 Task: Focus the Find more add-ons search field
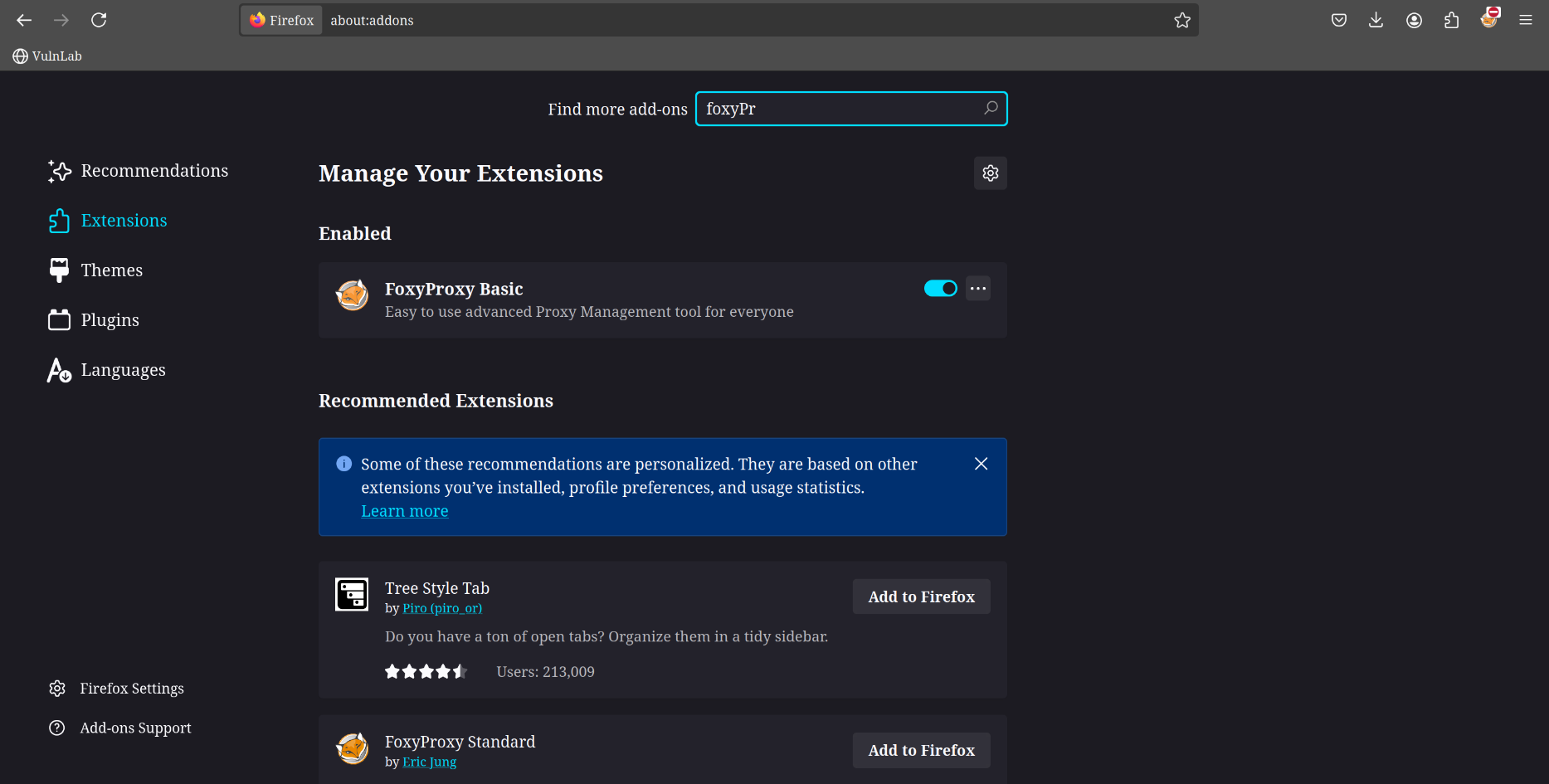(851, 109)
